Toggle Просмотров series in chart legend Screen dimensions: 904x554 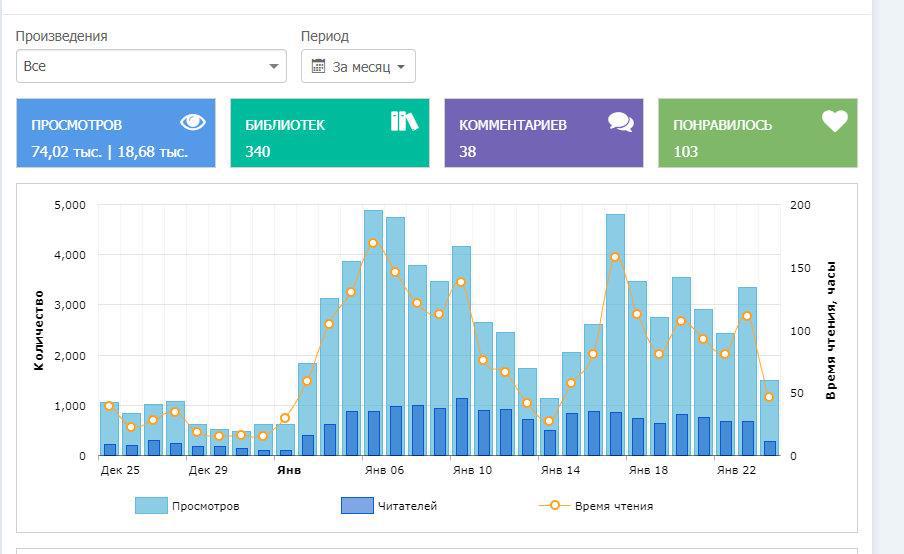(205, 506)
